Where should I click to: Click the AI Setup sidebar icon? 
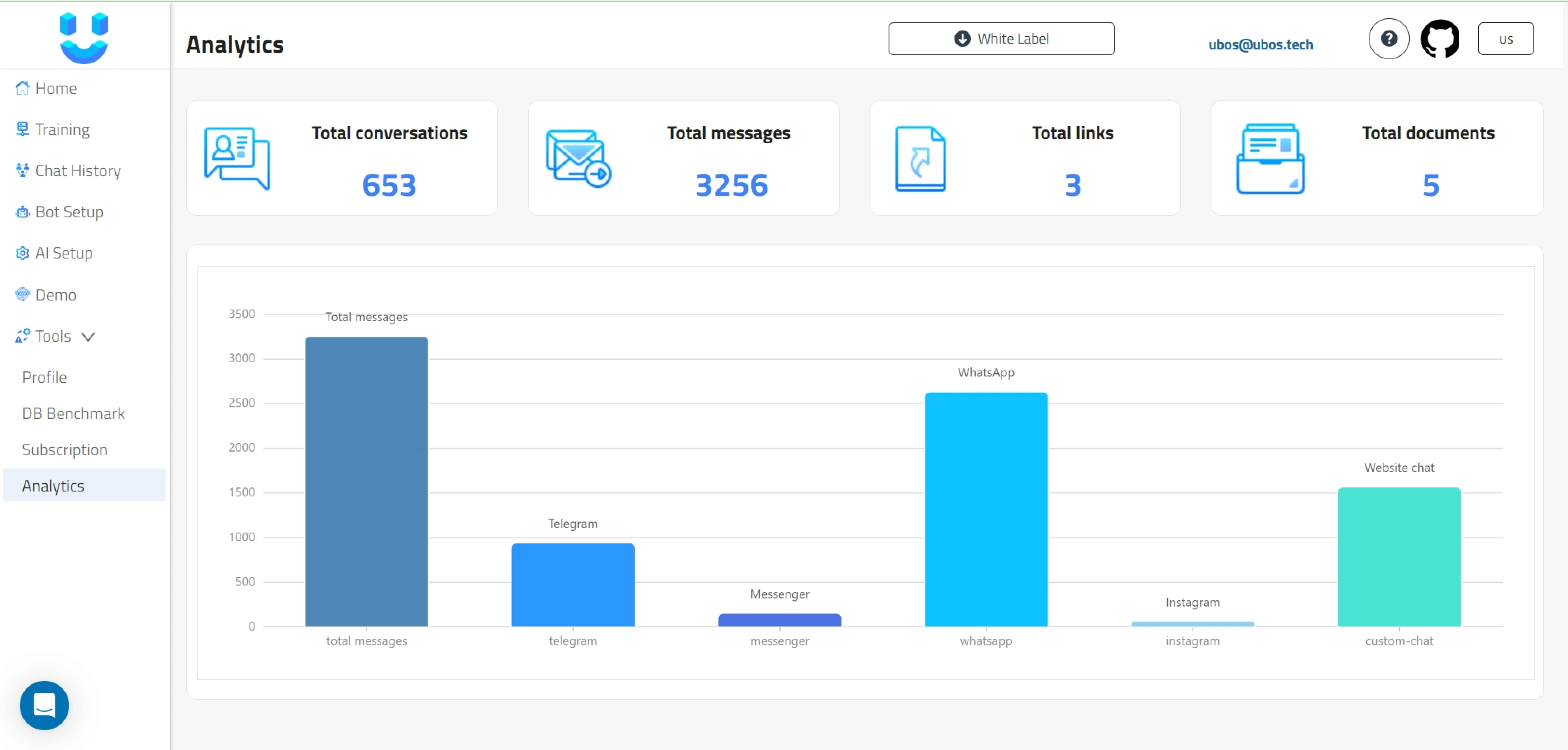coord(22,252)
